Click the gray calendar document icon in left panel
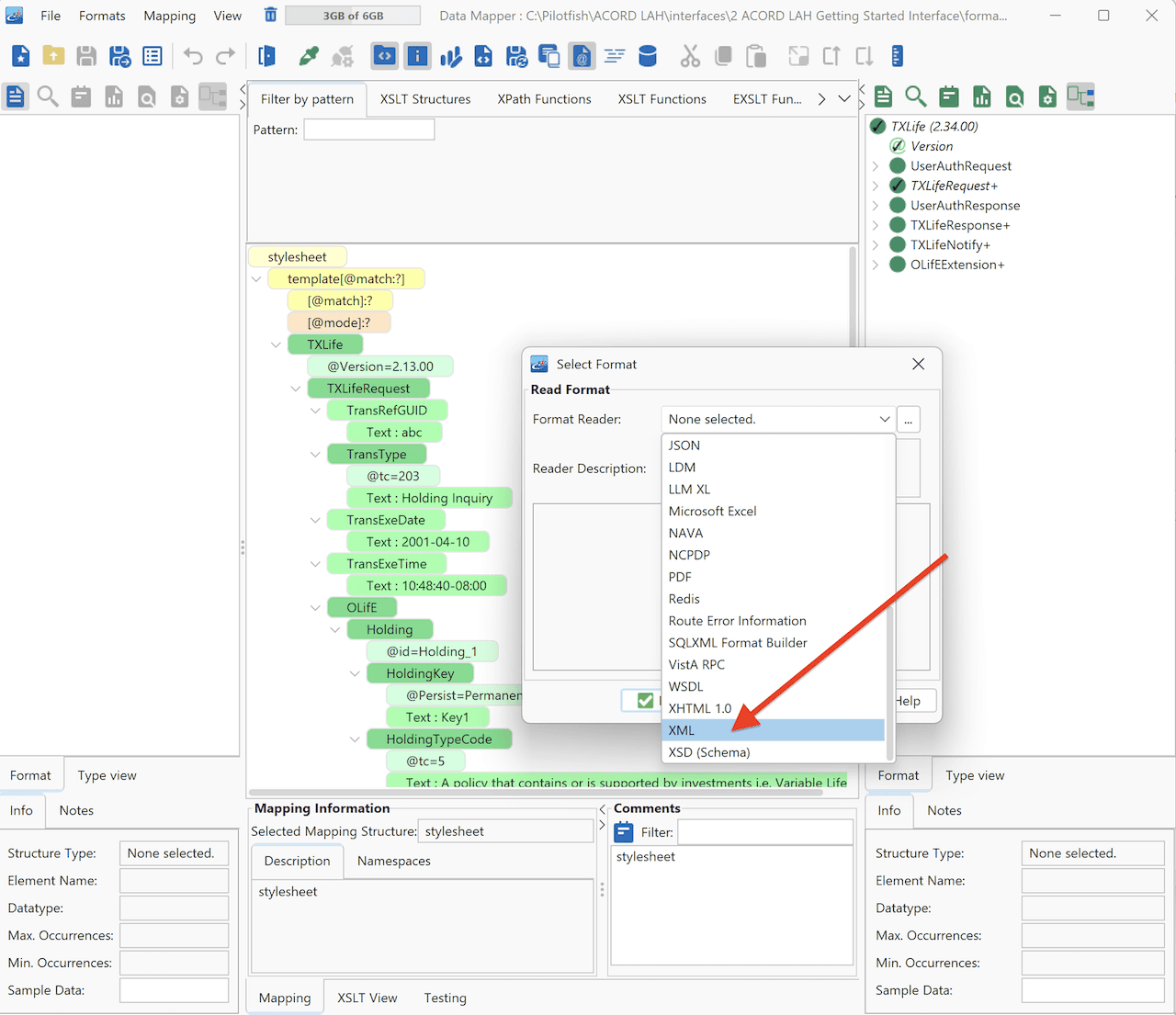The height and width of the screenshot is (1015, 1176). [81, 96]
